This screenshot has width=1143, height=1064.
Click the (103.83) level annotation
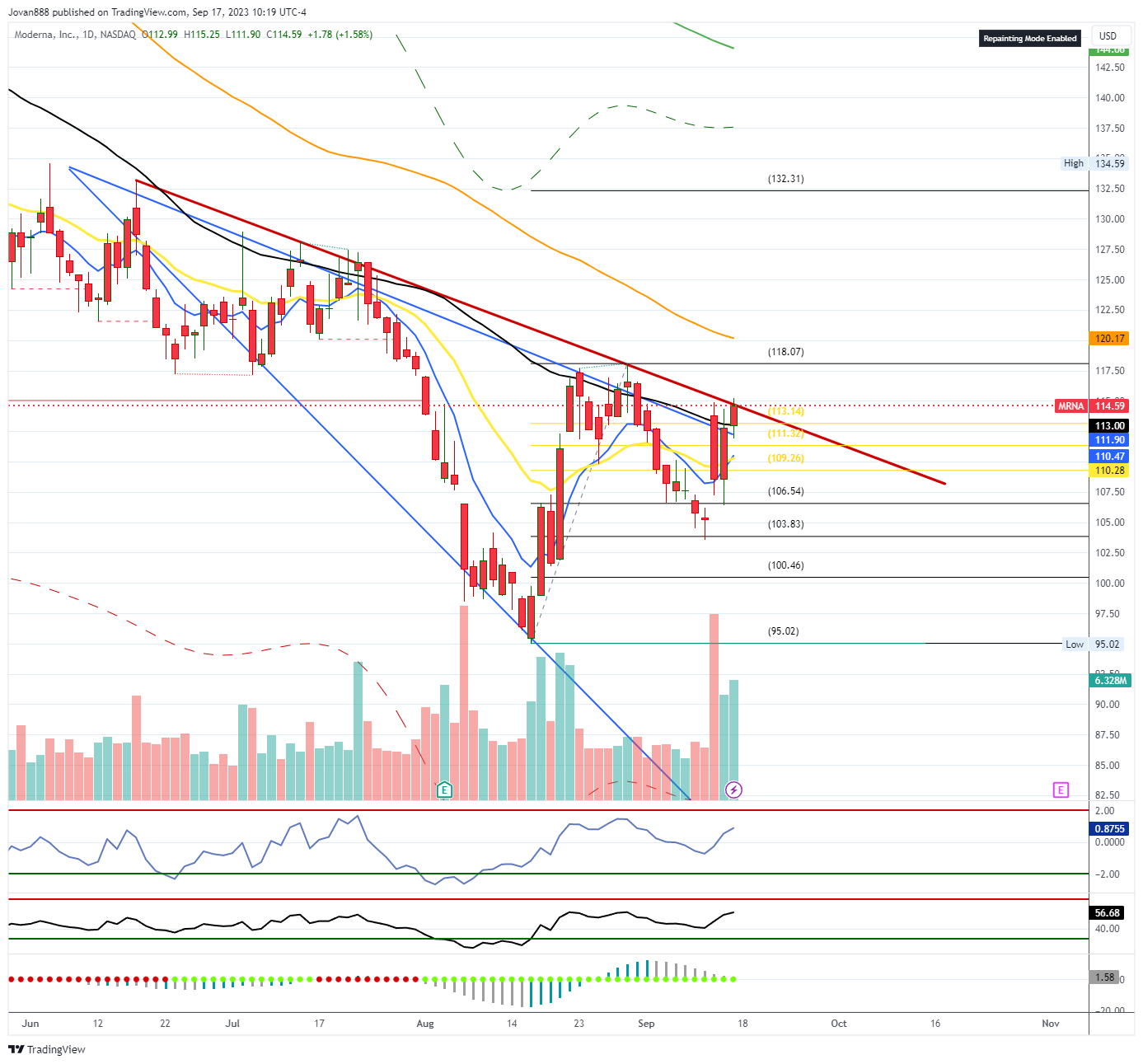point(786,523)
